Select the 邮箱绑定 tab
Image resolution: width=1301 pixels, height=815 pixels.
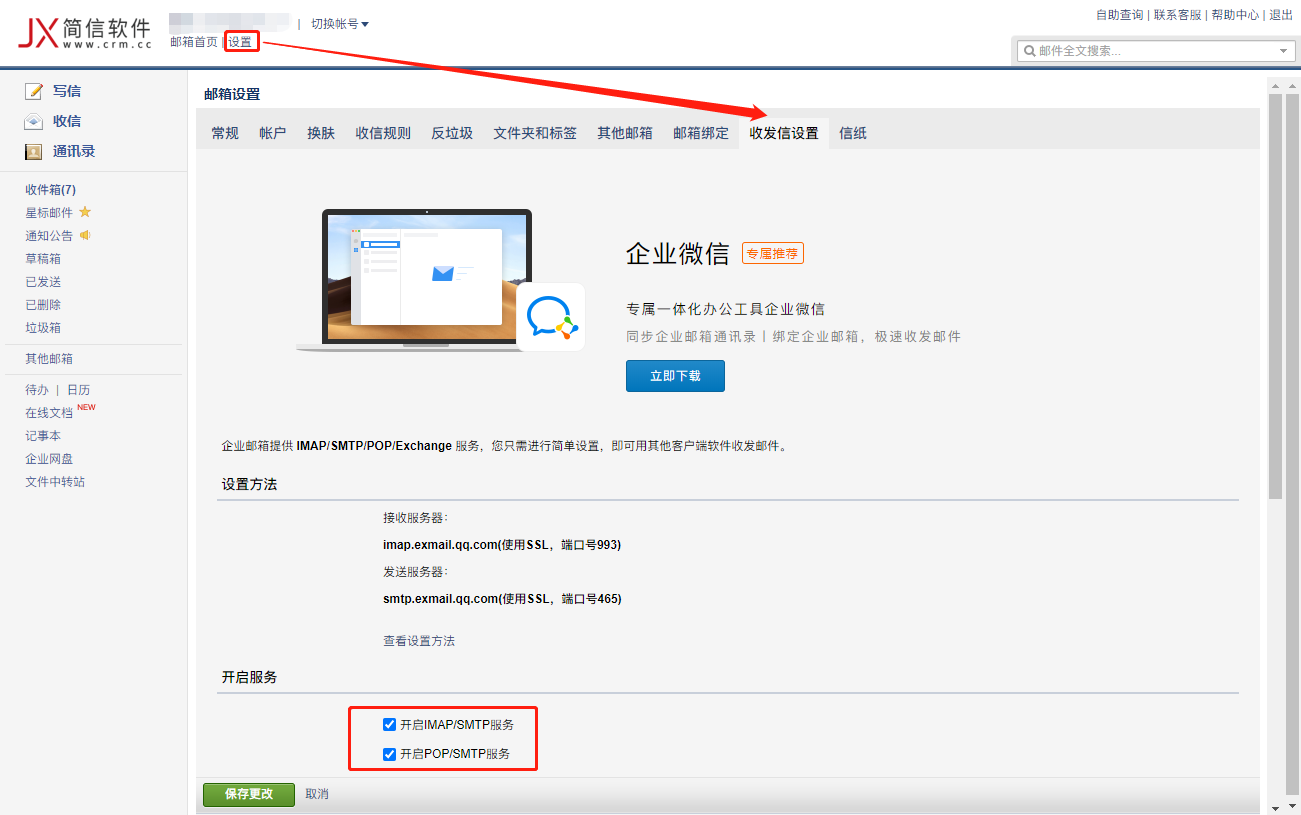pyautogui.click(x=701, y=133)
